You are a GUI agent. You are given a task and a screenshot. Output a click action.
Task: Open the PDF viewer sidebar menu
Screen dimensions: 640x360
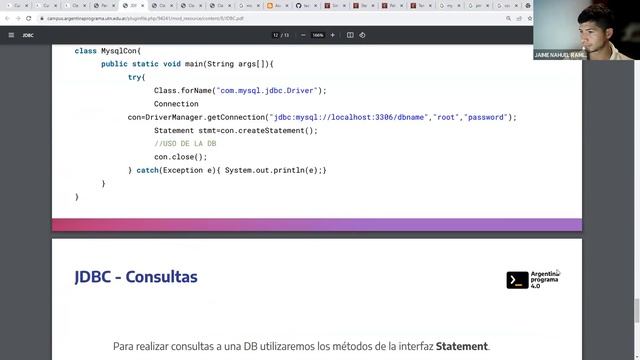click(11, 35)
